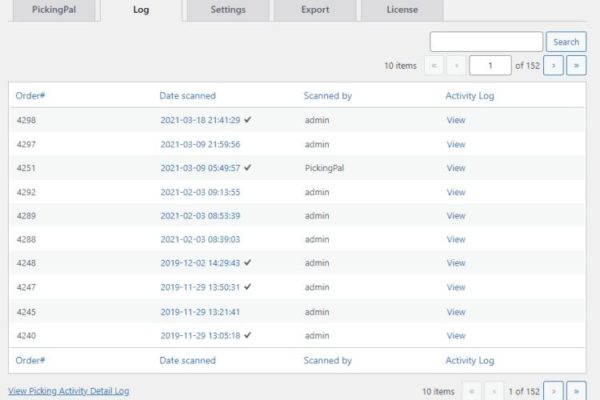Go to next page using top pagination arrow

(553, 66)
